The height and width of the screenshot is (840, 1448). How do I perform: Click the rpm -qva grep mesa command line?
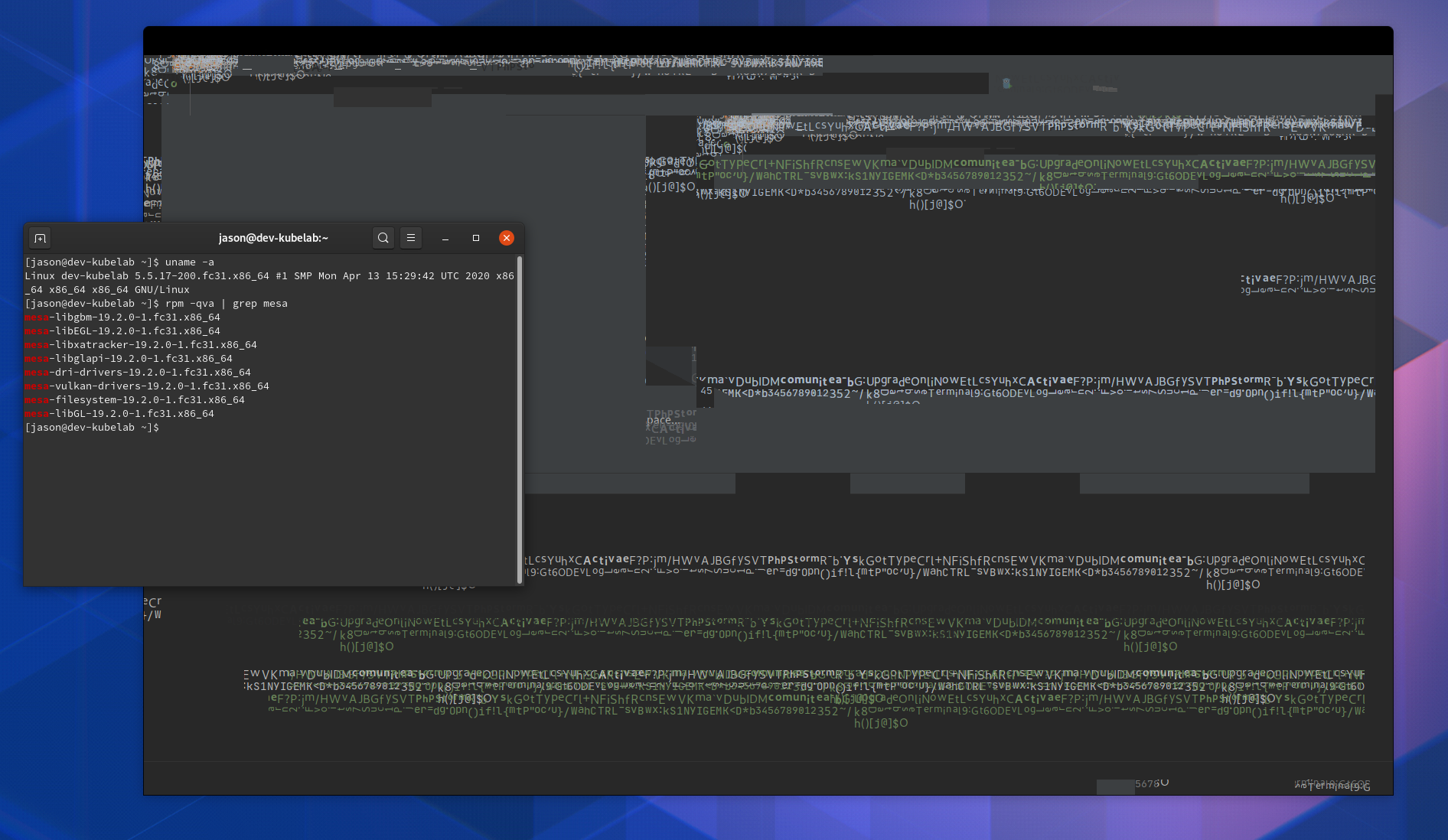coord(222,303)
